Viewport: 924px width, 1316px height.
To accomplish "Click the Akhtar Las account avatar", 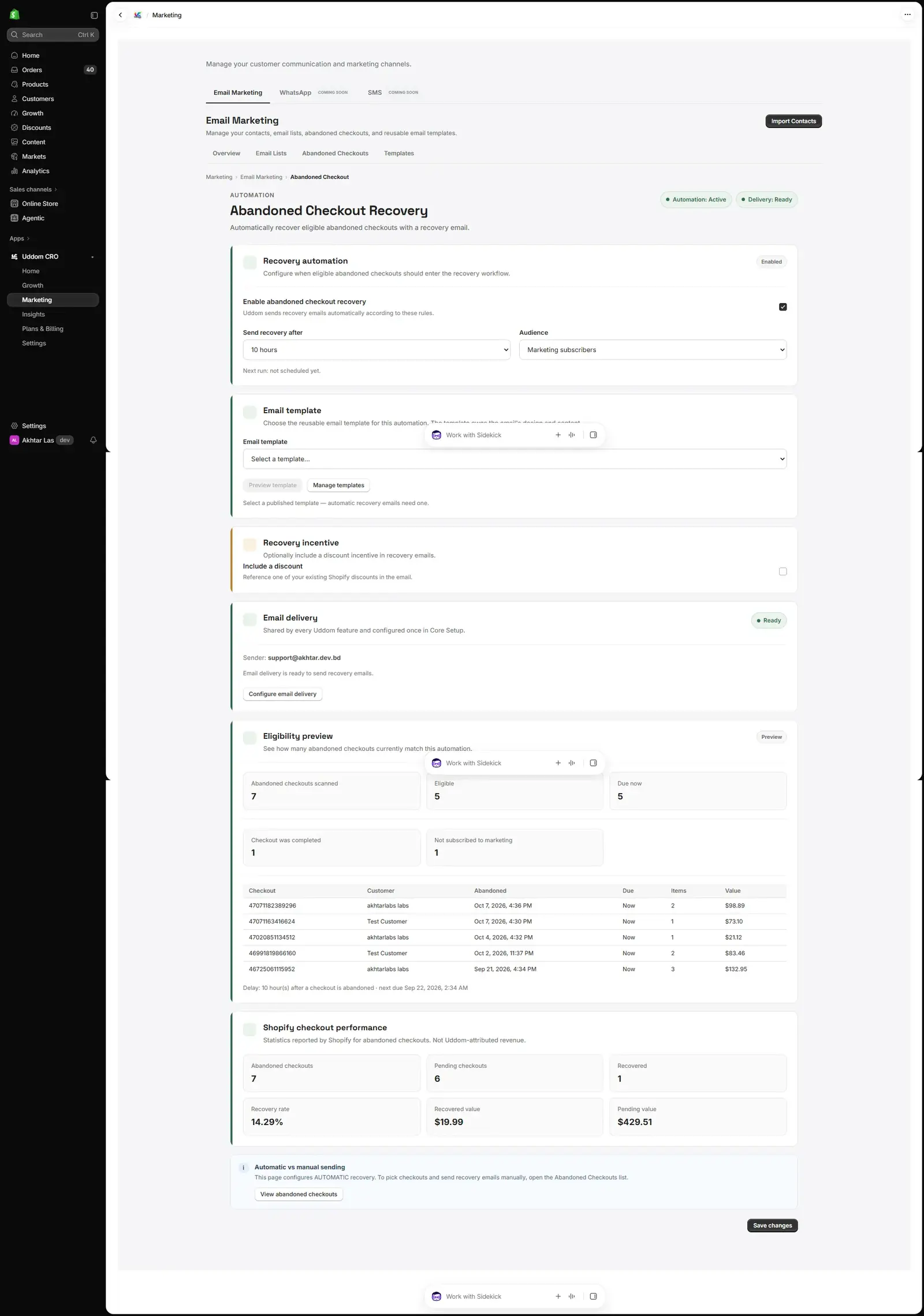I will click(14, 440).
